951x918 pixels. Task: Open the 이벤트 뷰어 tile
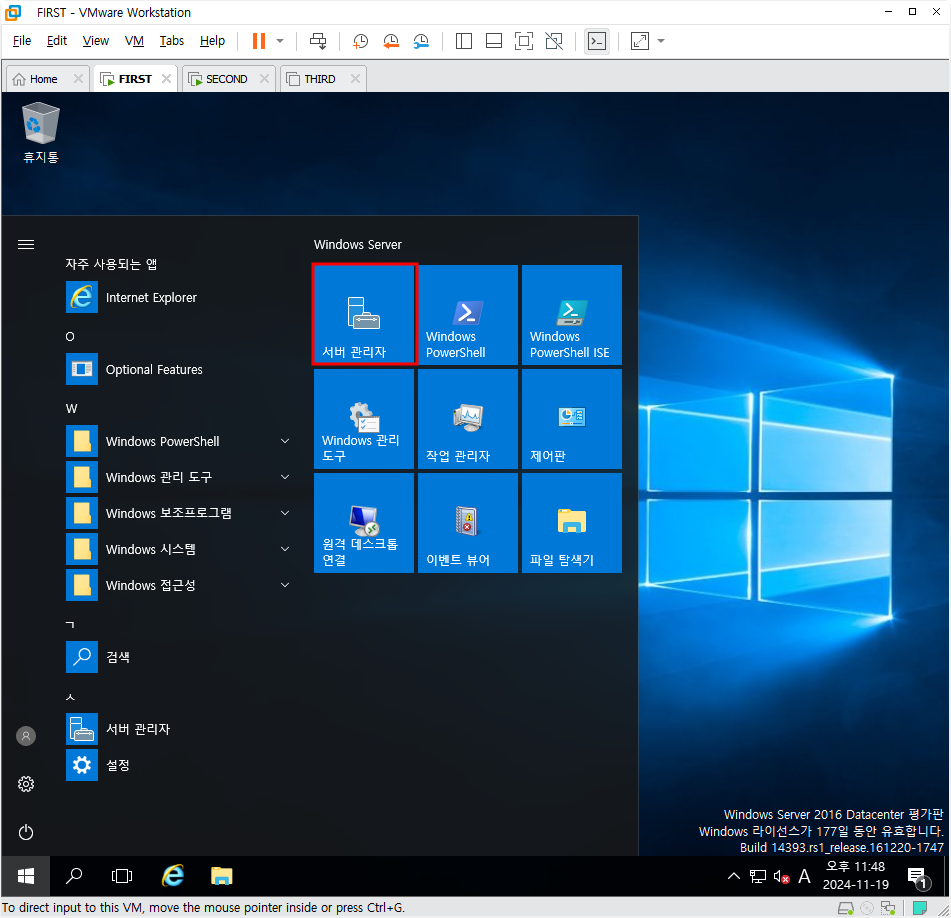tap(468, 523)
